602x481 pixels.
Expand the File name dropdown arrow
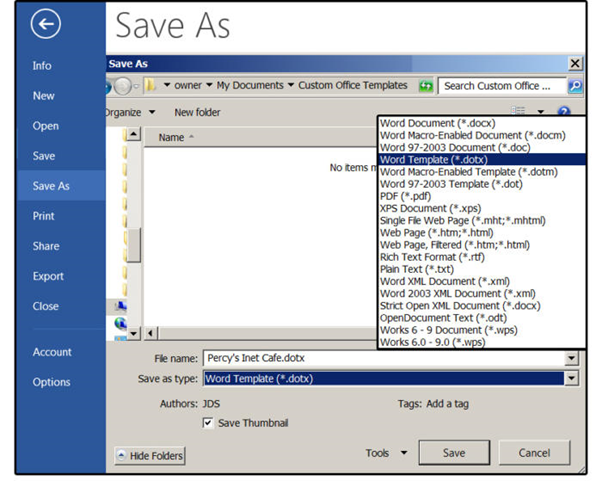571,359
